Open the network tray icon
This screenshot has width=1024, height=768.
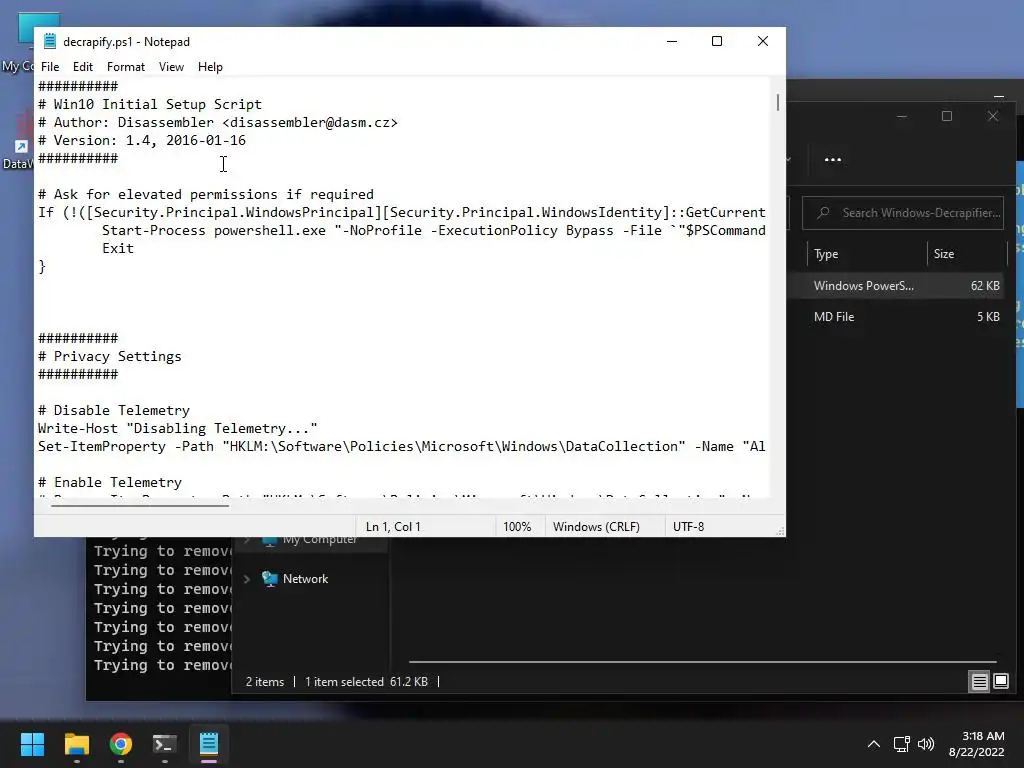pos(902,744)
